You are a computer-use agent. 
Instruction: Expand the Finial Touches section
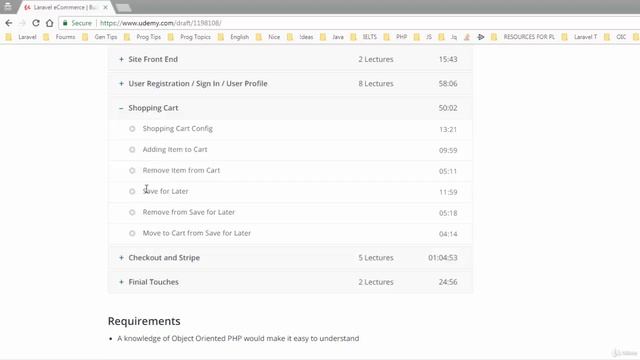click(121, 282)
